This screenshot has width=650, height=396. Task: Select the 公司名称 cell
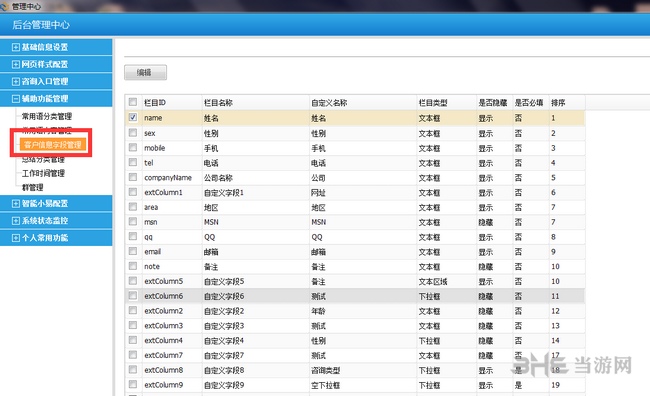pos(255,177)
